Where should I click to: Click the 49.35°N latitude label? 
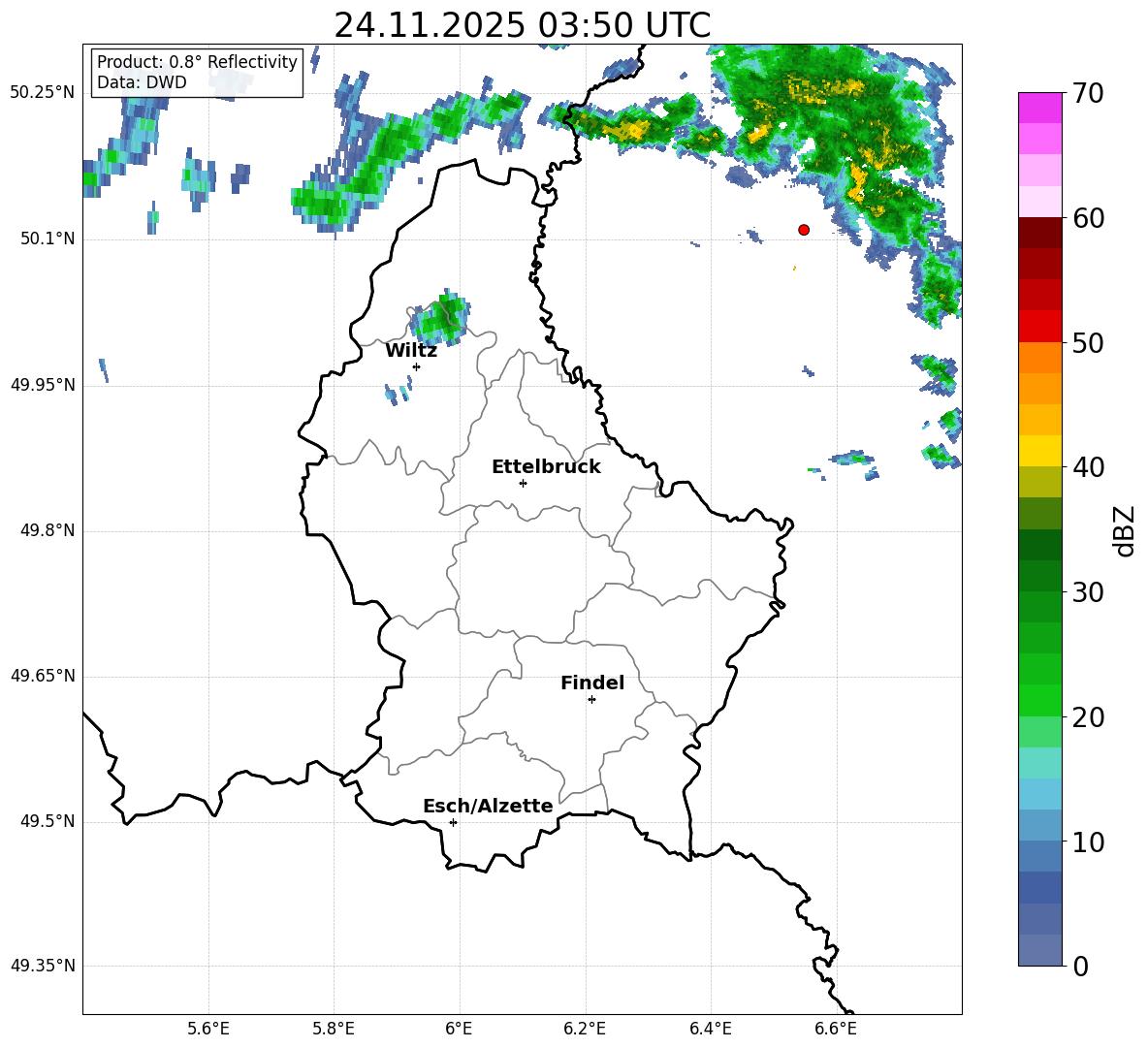click(x=43, y=966)
